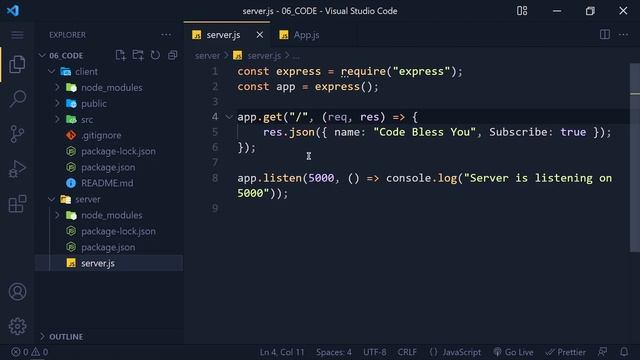Expand the src folder
640x360 pixels.
coord(58,119)
